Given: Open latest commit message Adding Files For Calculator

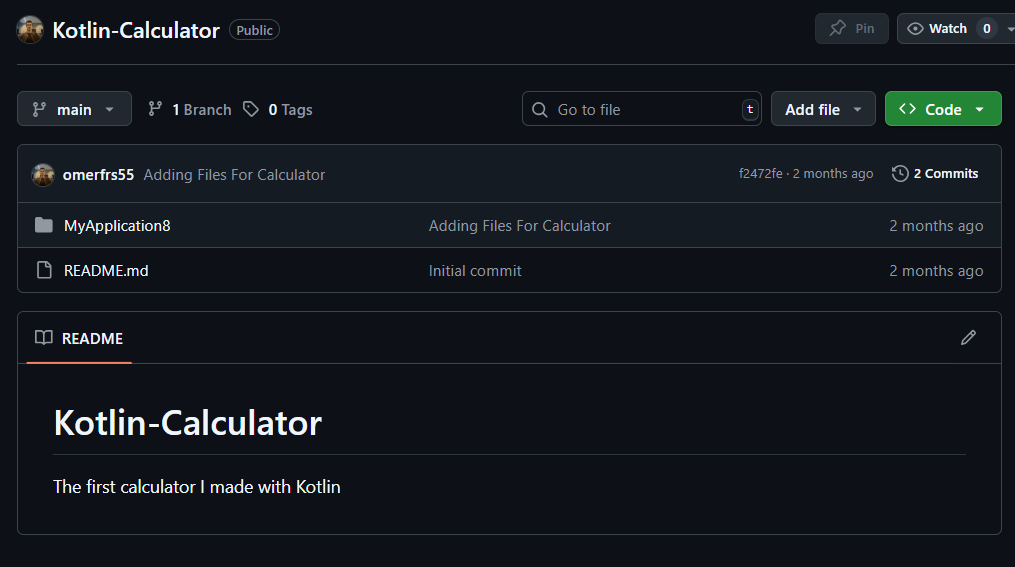Looking at the screenshot, I should pyautogui.click(x=234, y=175).
